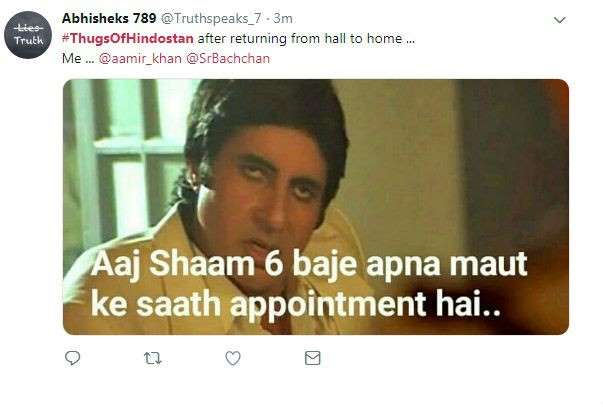Open the 'Lies Truth' profile avatar
603x407 pixels.
28,35
